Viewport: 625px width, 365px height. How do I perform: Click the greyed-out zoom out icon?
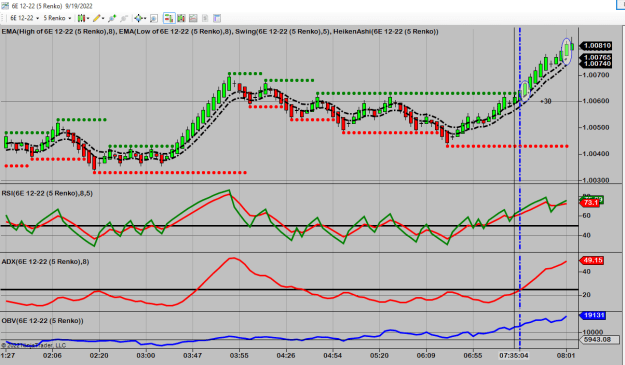(124, 18)
